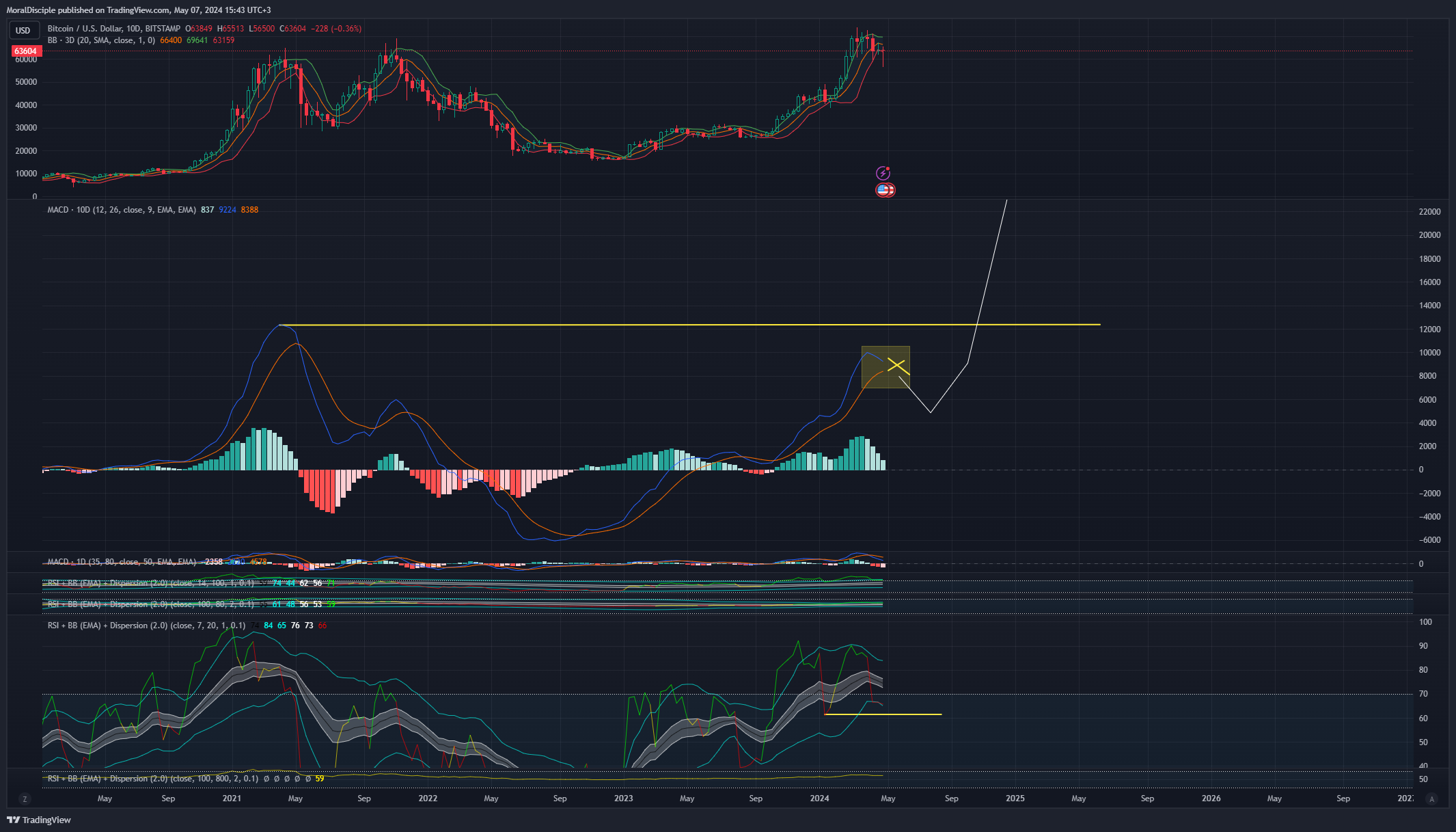Click the BB lower value 63159
Viewport: 1456px width, 832px height.
pyautogui.click(x=223, y=40)
